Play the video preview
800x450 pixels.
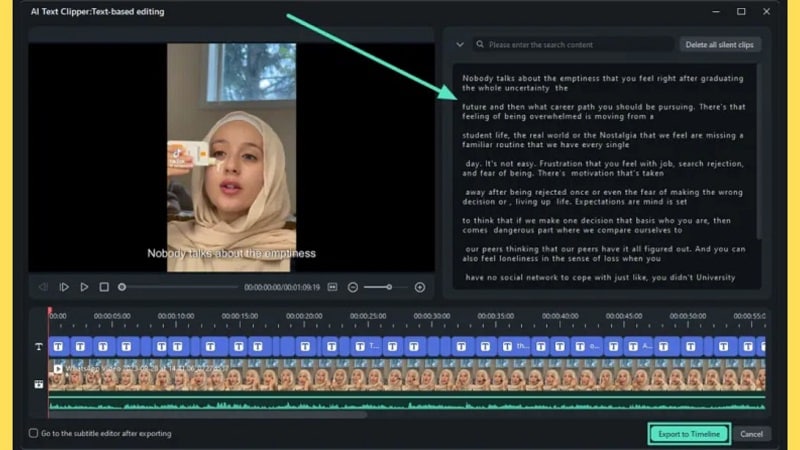click(x=84, y=287)
